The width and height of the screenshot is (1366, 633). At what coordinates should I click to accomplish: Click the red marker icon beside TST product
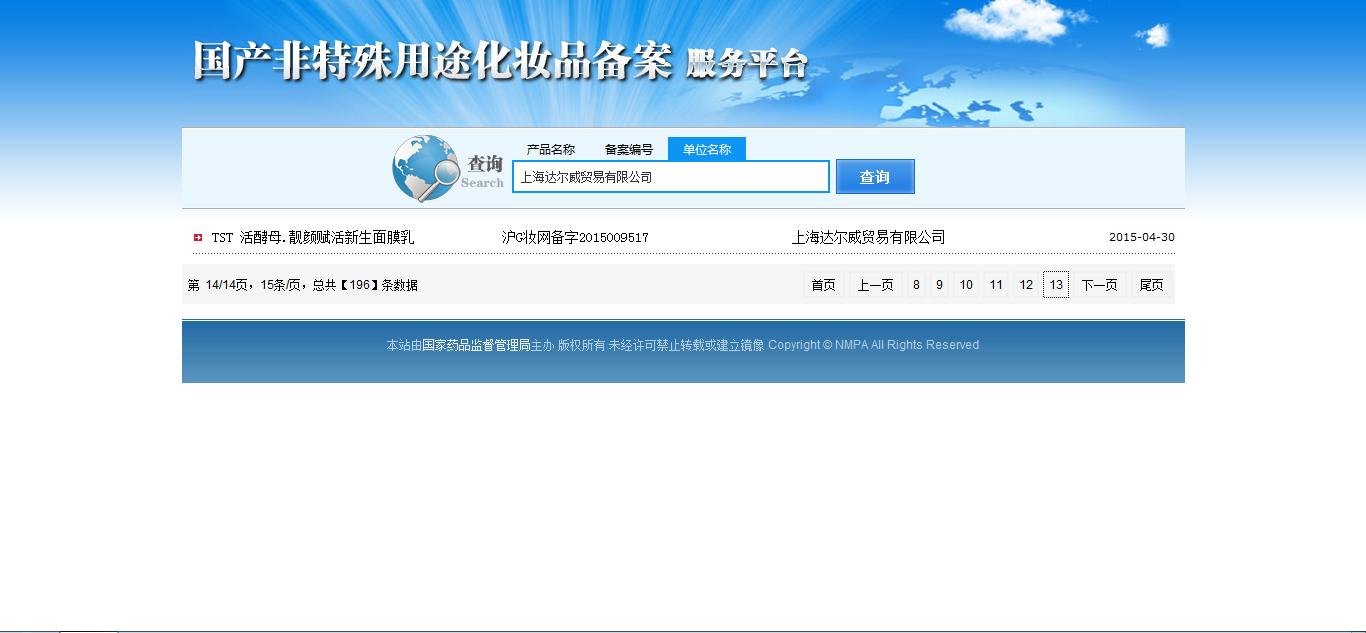tap(198, 237)
